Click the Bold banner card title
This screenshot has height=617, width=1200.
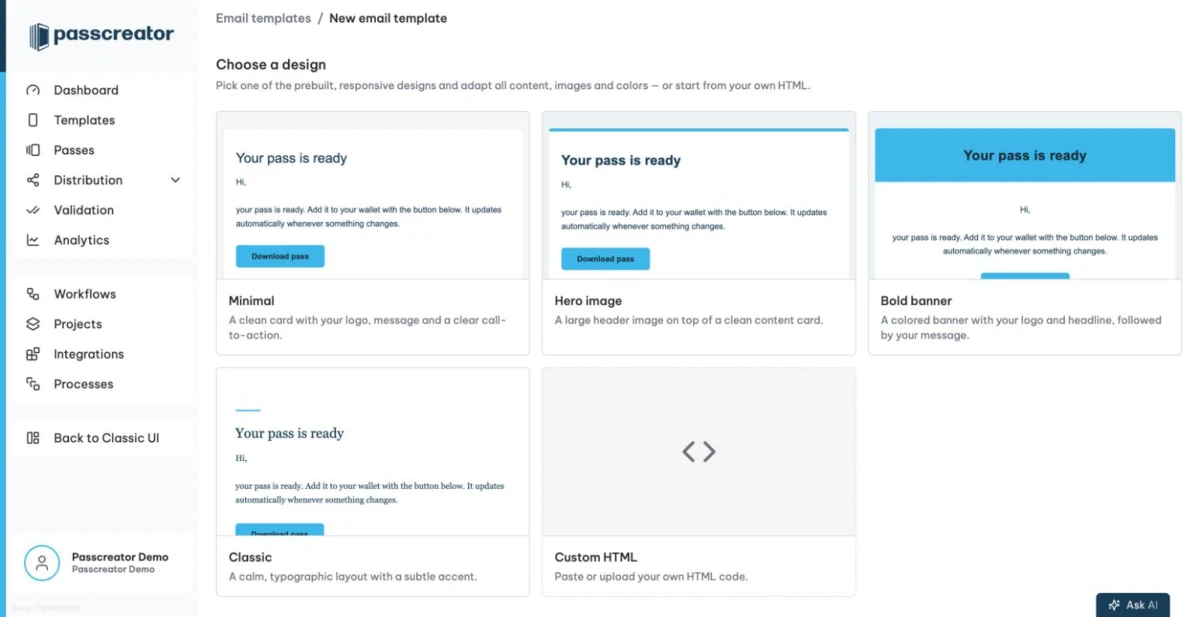click(x=916, y=301)
